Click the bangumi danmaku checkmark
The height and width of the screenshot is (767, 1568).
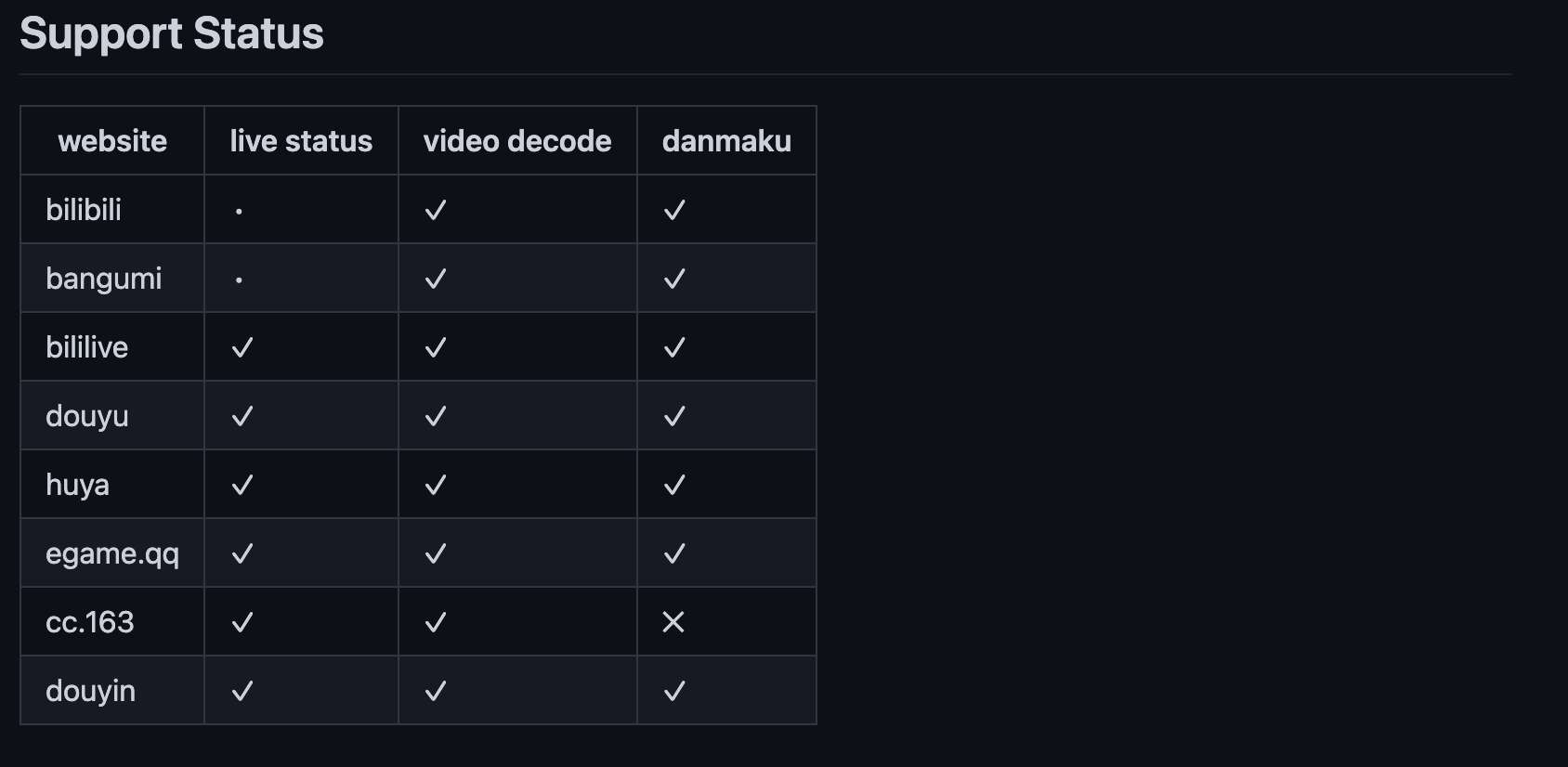[x=674, y=279]
